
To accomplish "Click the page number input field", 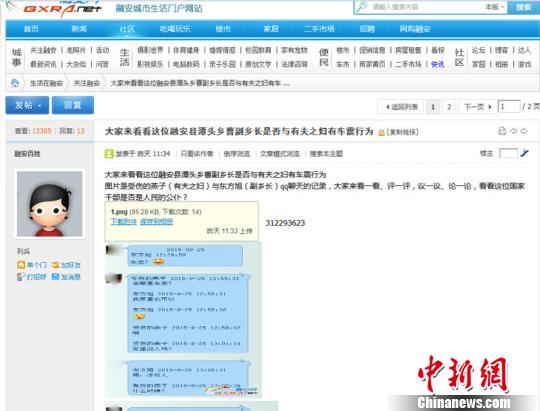I will click(x=509, y=106).
